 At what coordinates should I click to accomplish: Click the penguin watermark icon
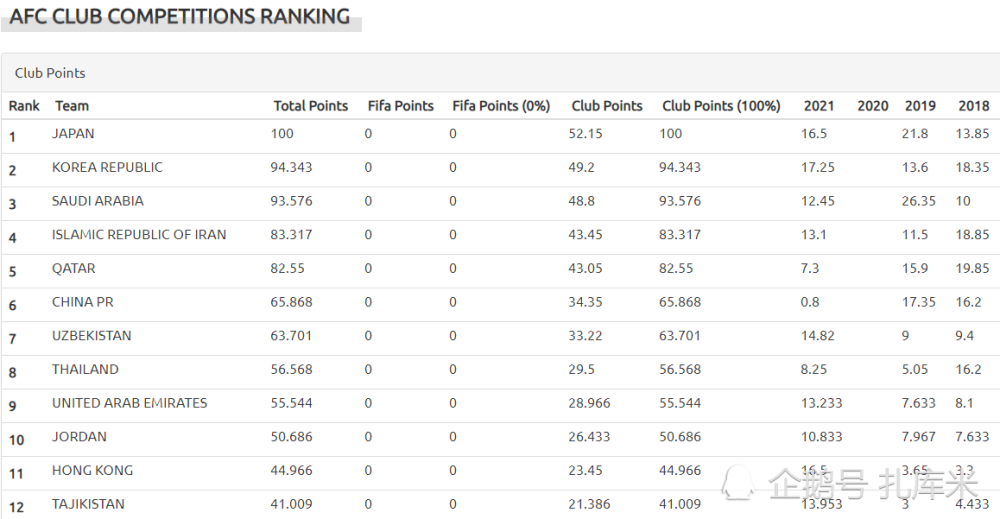click(x=738, y=483)
